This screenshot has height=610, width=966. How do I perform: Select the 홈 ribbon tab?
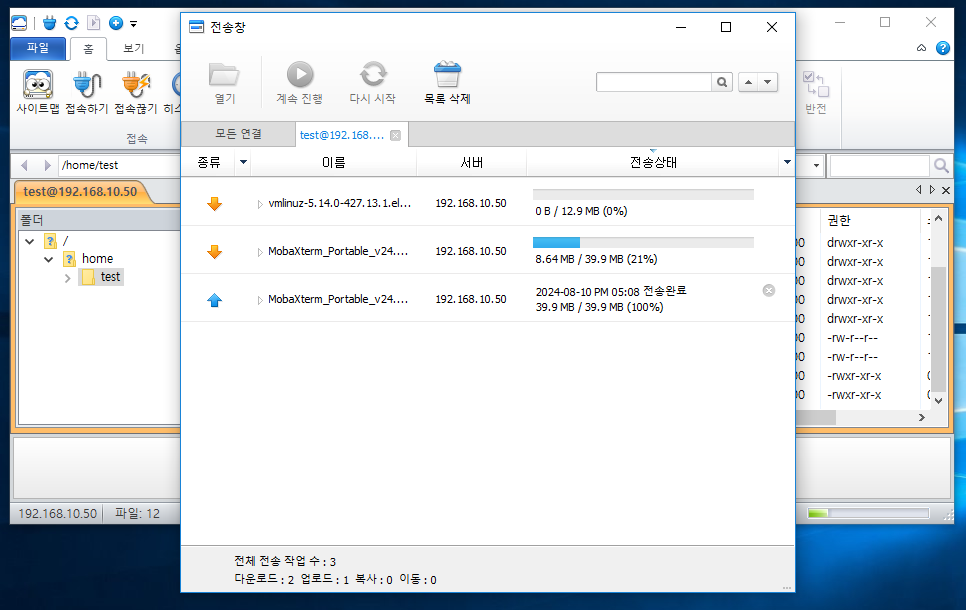89,49
